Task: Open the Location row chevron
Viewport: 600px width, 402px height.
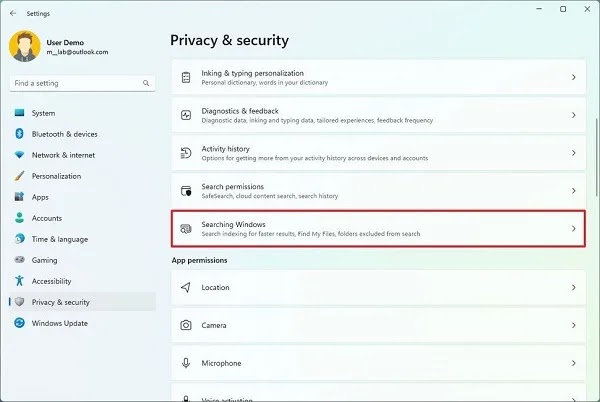Action: pos(573,287)
